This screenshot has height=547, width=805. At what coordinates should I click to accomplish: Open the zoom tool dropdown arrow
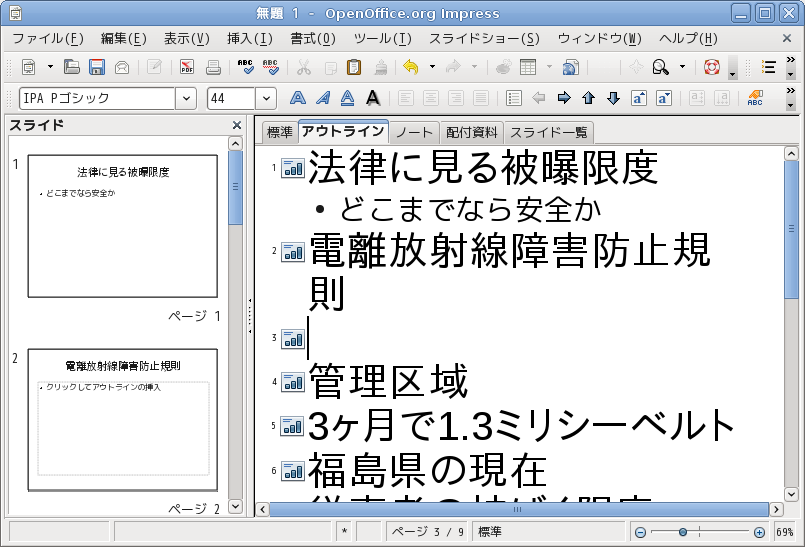pos(683,68)
